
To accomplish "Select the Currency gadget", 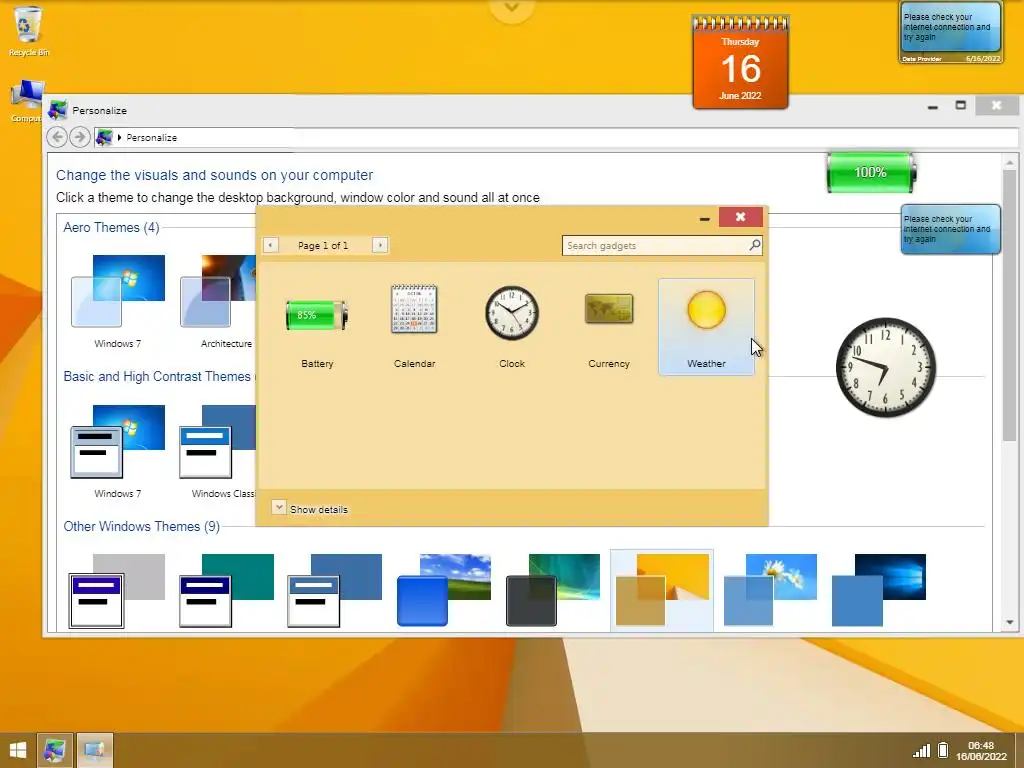I will click(609, 327).
